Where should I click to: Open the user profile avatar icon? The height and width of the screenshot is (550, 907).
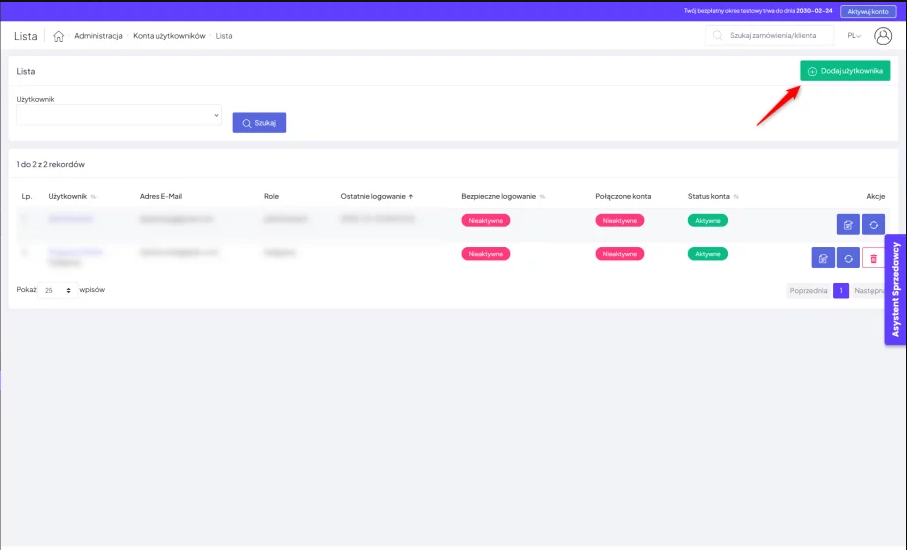(883, 36)
